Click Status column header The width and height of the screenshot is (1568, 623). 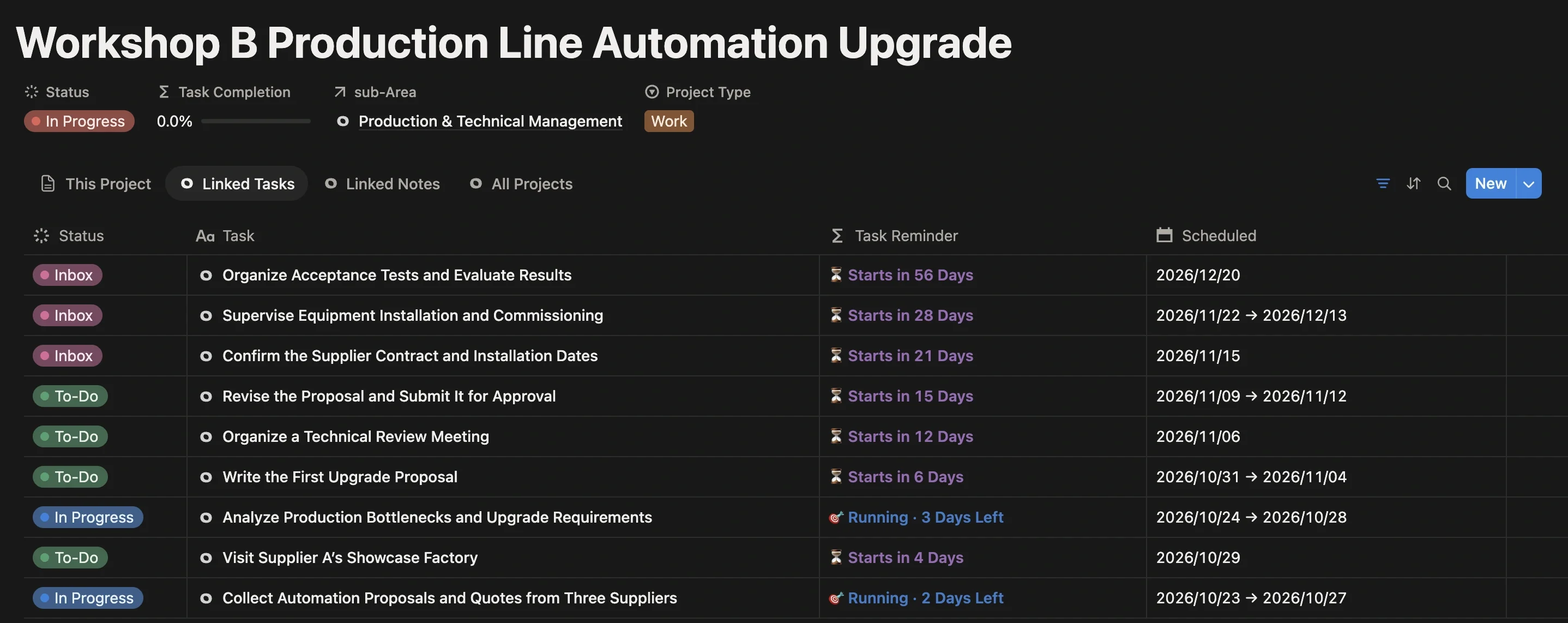(69, 236)
